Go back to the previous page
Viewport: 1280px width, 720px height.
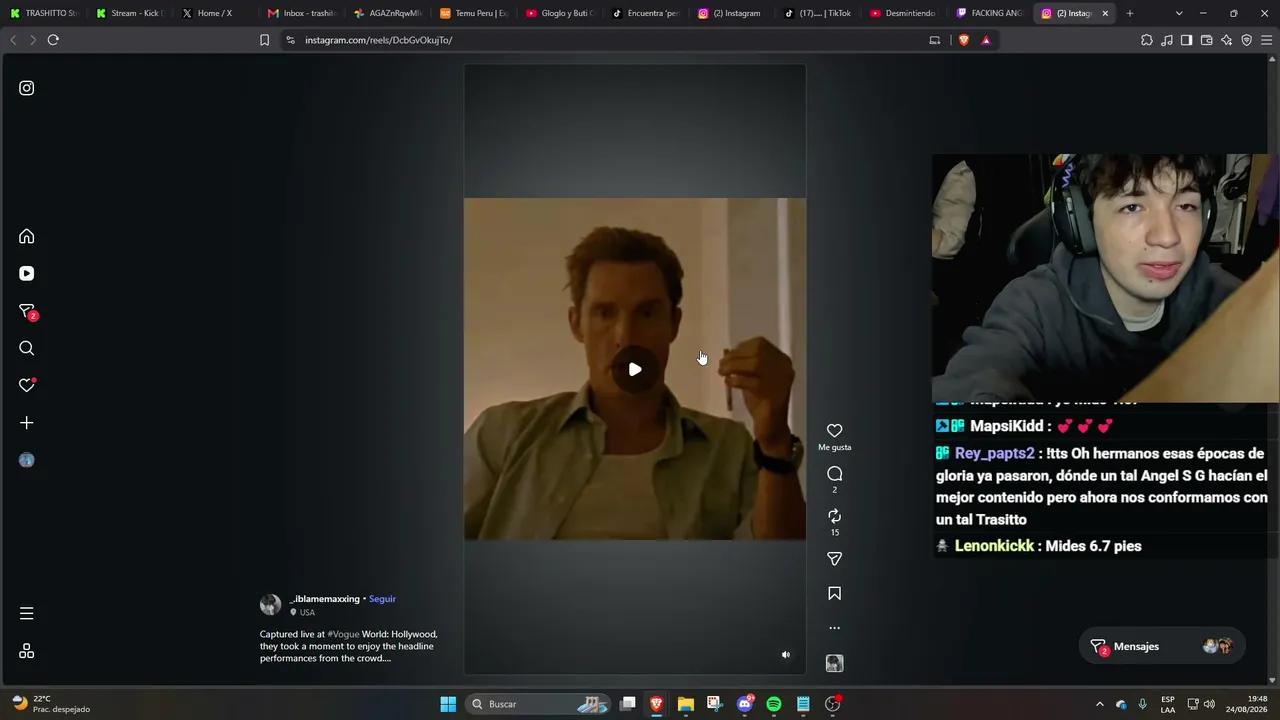pyautogui.click(x=13, y=40)
